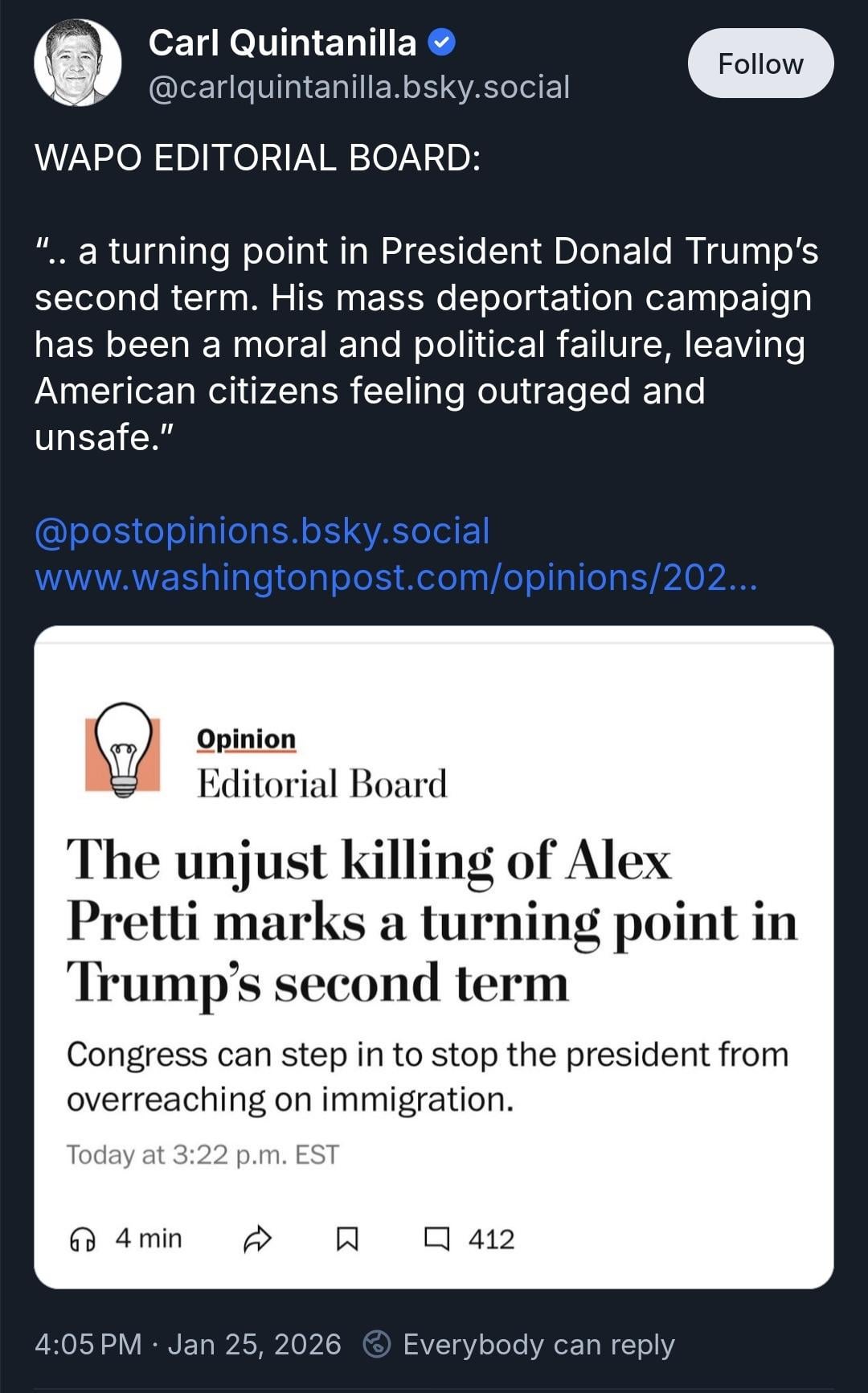Open the washingtonpost.com opinions link
This screenshot has width=868, height=1393.
click(x=395, y=577)
